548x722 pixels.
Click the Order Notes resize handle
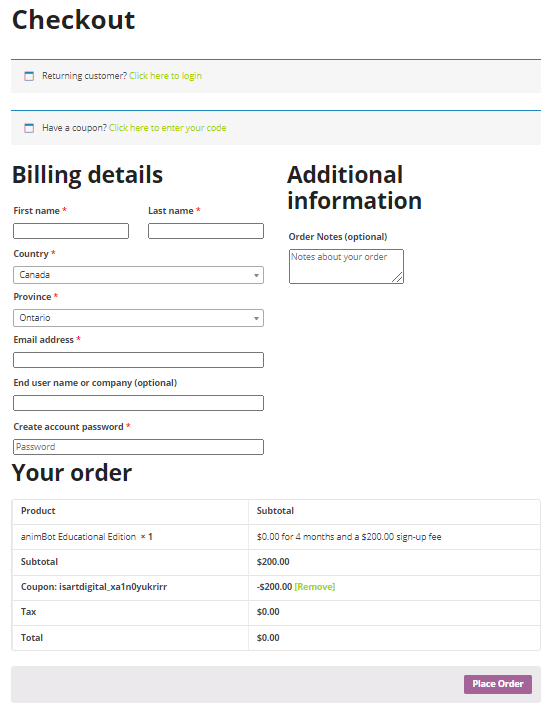tap(397, 277)
